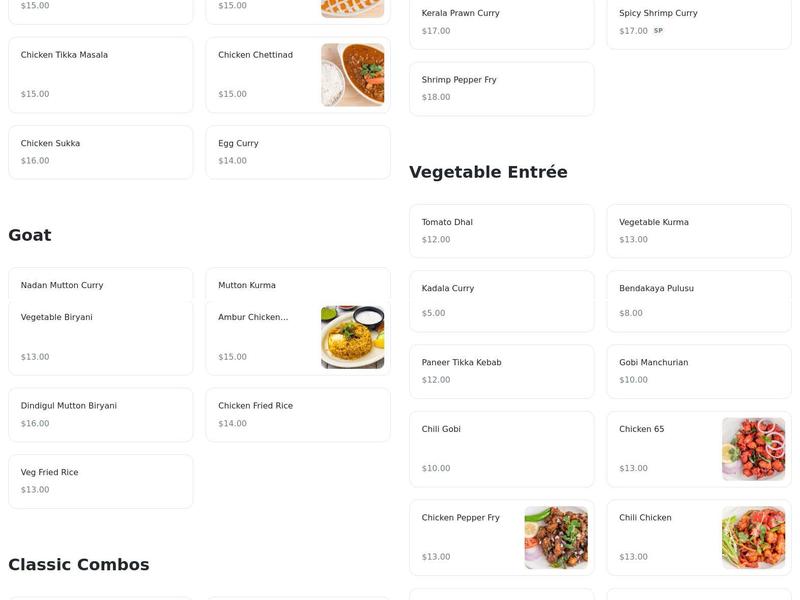This screenshot has width=800, height=600.
Task: Click the Ambur Chicken biryani photo
Action: coord(352,337)
